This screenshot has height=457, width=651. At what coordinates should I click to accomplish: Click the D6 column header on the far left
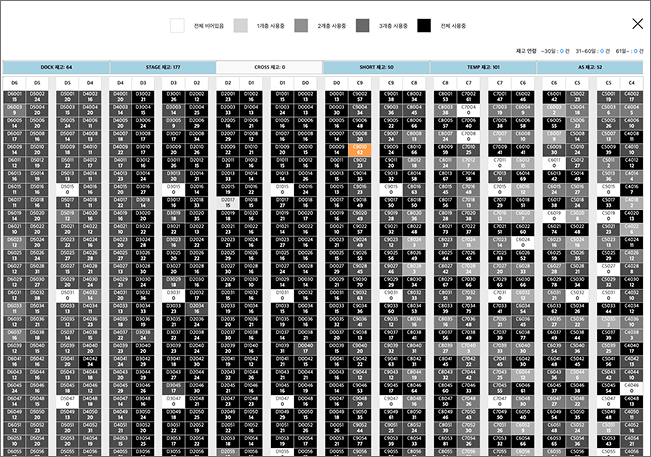14,82
